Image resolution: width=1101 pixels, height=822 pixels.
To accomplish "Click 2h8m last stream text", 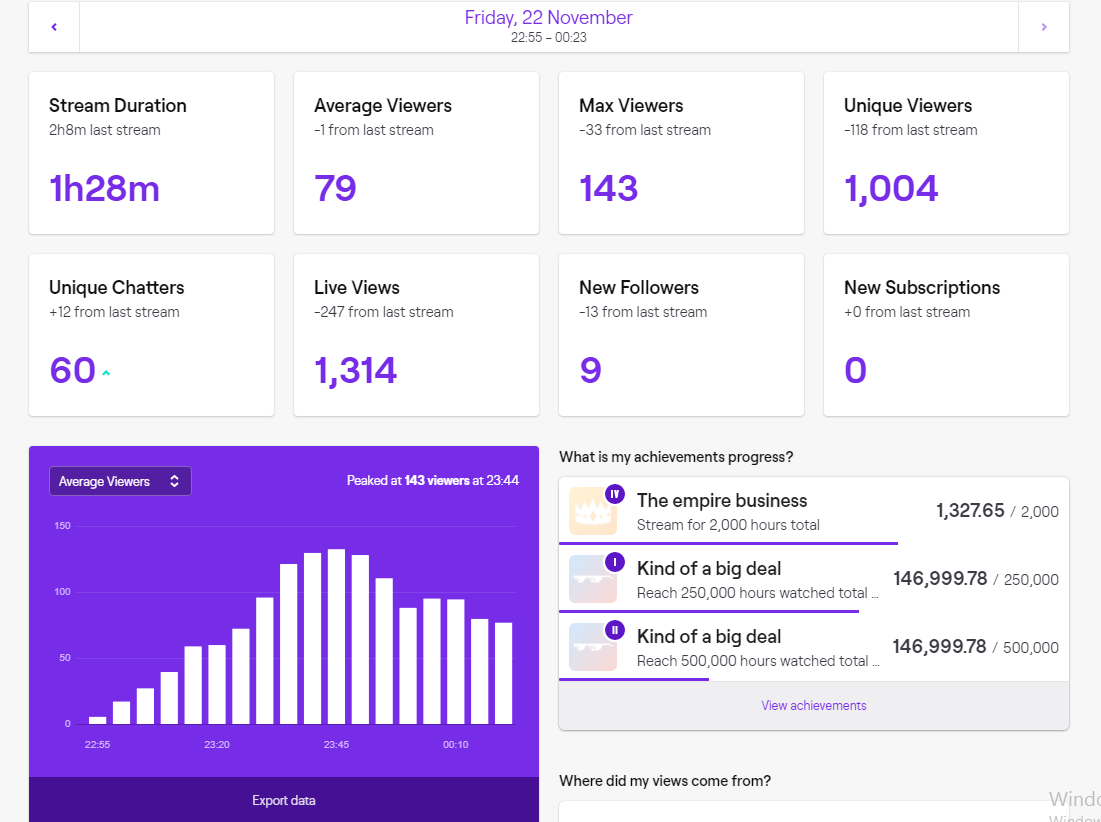I will [x=105, y=130].
